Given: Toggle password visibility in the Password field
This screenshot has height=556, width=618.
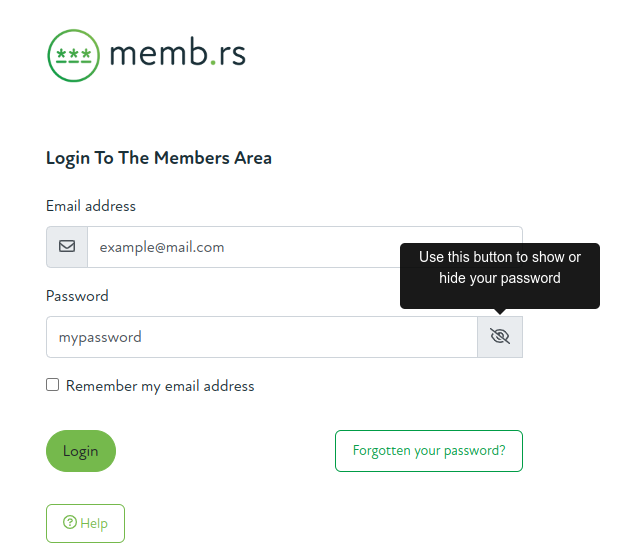Looking at the screenshot, I should (500, 337).
